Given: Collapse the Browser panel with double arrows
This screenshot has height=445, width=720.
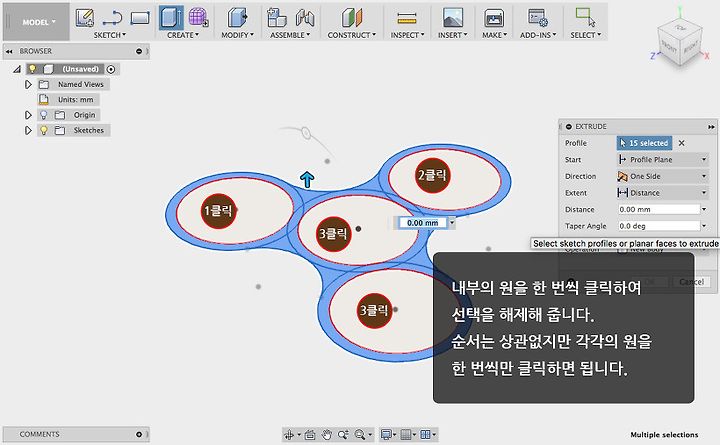Looking at the screenshot, I should tap(9, 51).
